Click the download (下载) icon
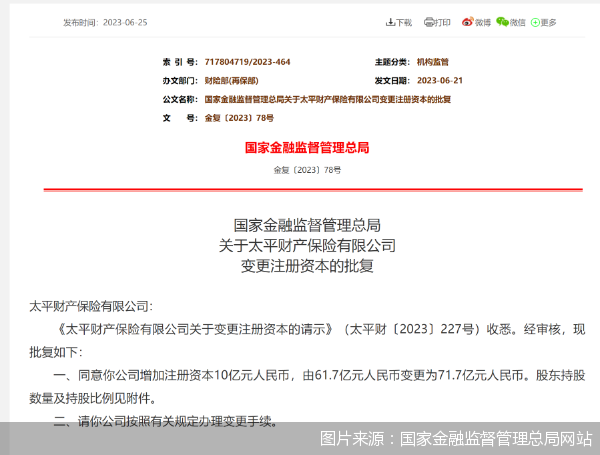The image size is (600, 455). (390, 22)
